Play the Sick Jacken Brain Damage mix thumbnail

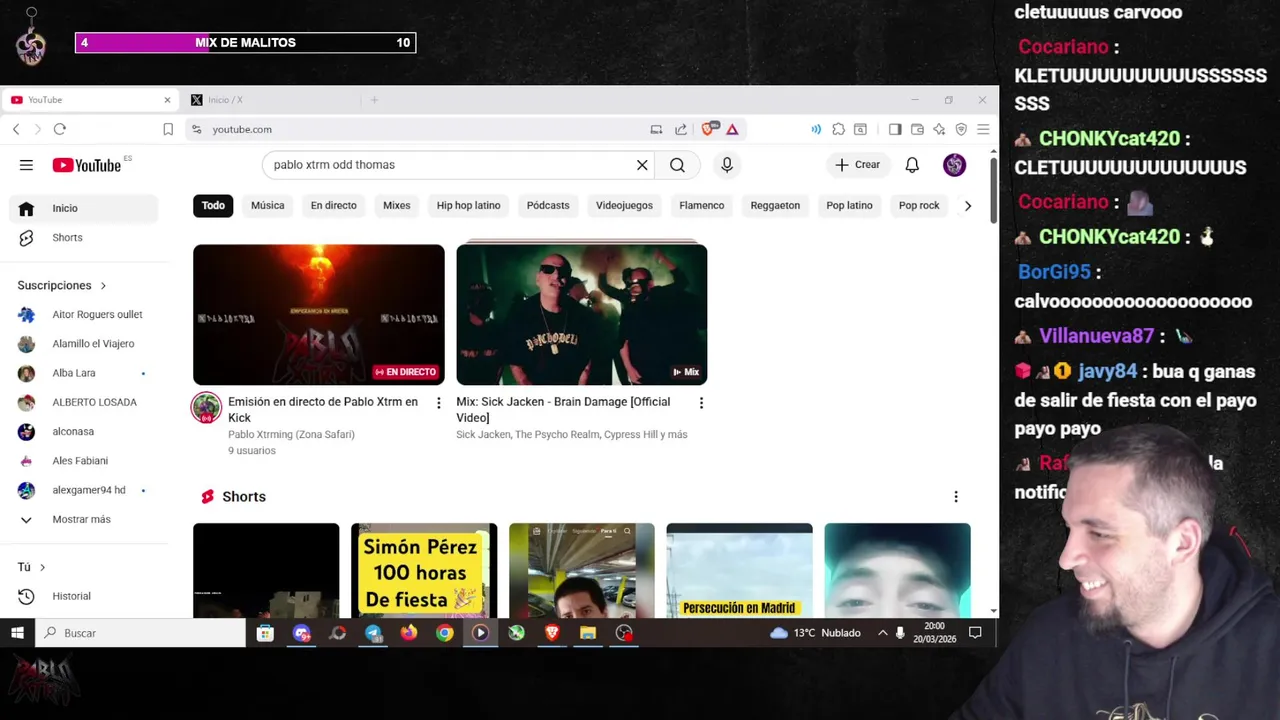coord(582,313)
